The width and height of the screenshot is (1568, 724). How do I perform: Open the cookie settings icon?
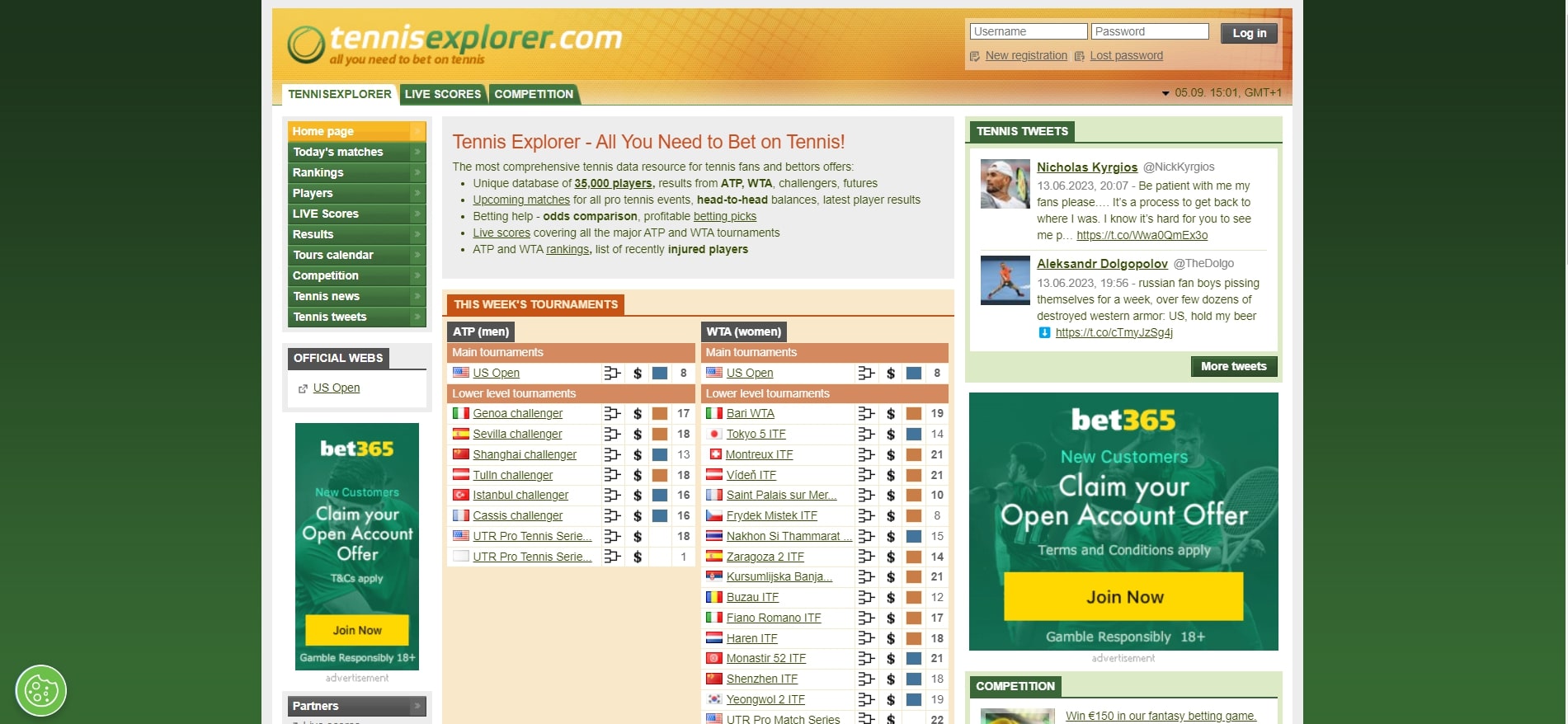coord(41,690)
